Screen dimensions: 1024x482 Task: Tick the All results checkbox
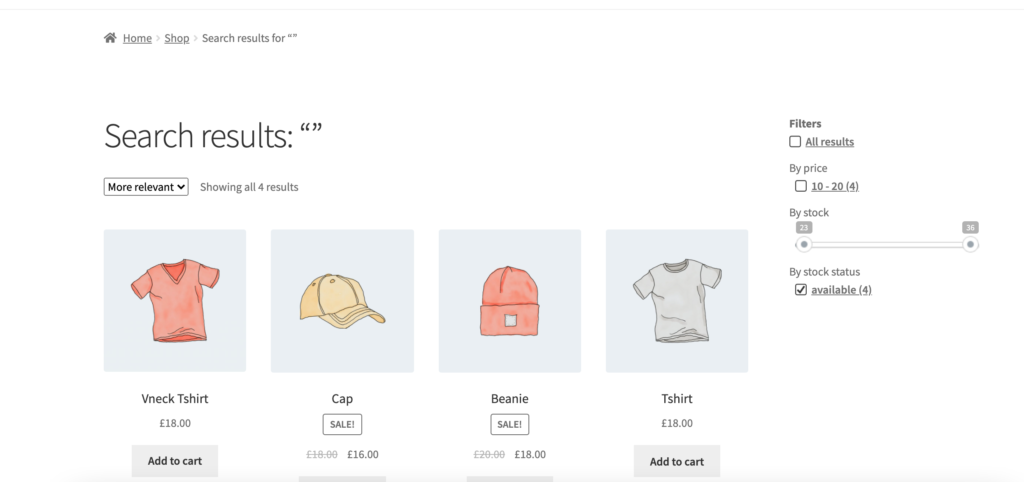pos(795,142)
